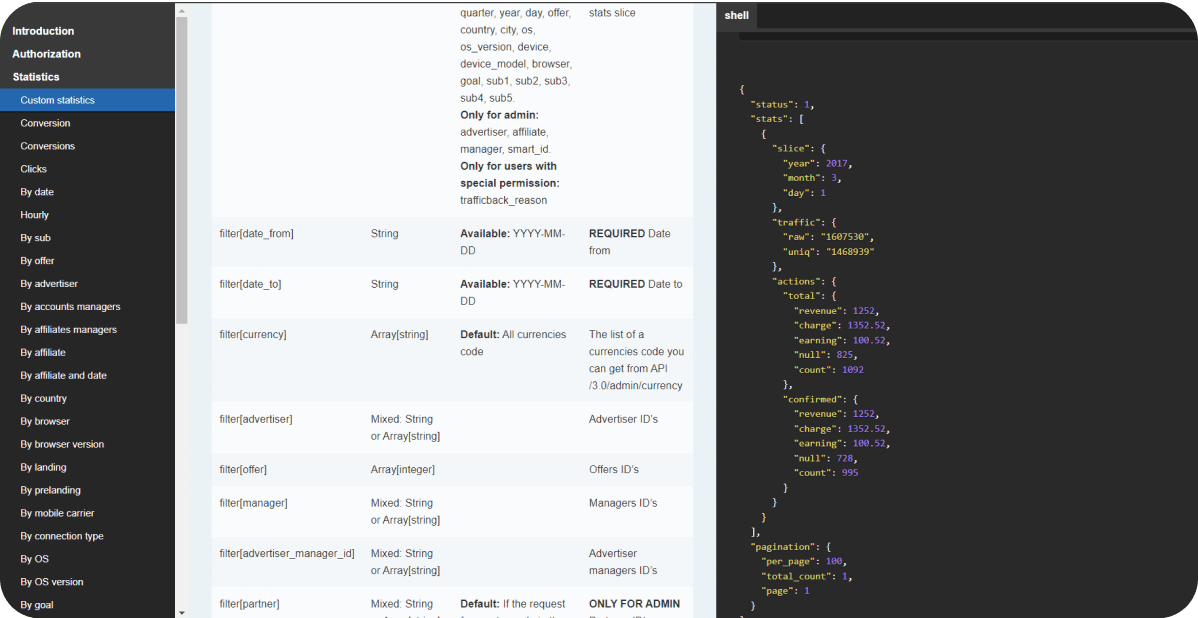1198x618 pixels.
Task: Open the Conversions sidebar entry
Action: tap(48, 146)
